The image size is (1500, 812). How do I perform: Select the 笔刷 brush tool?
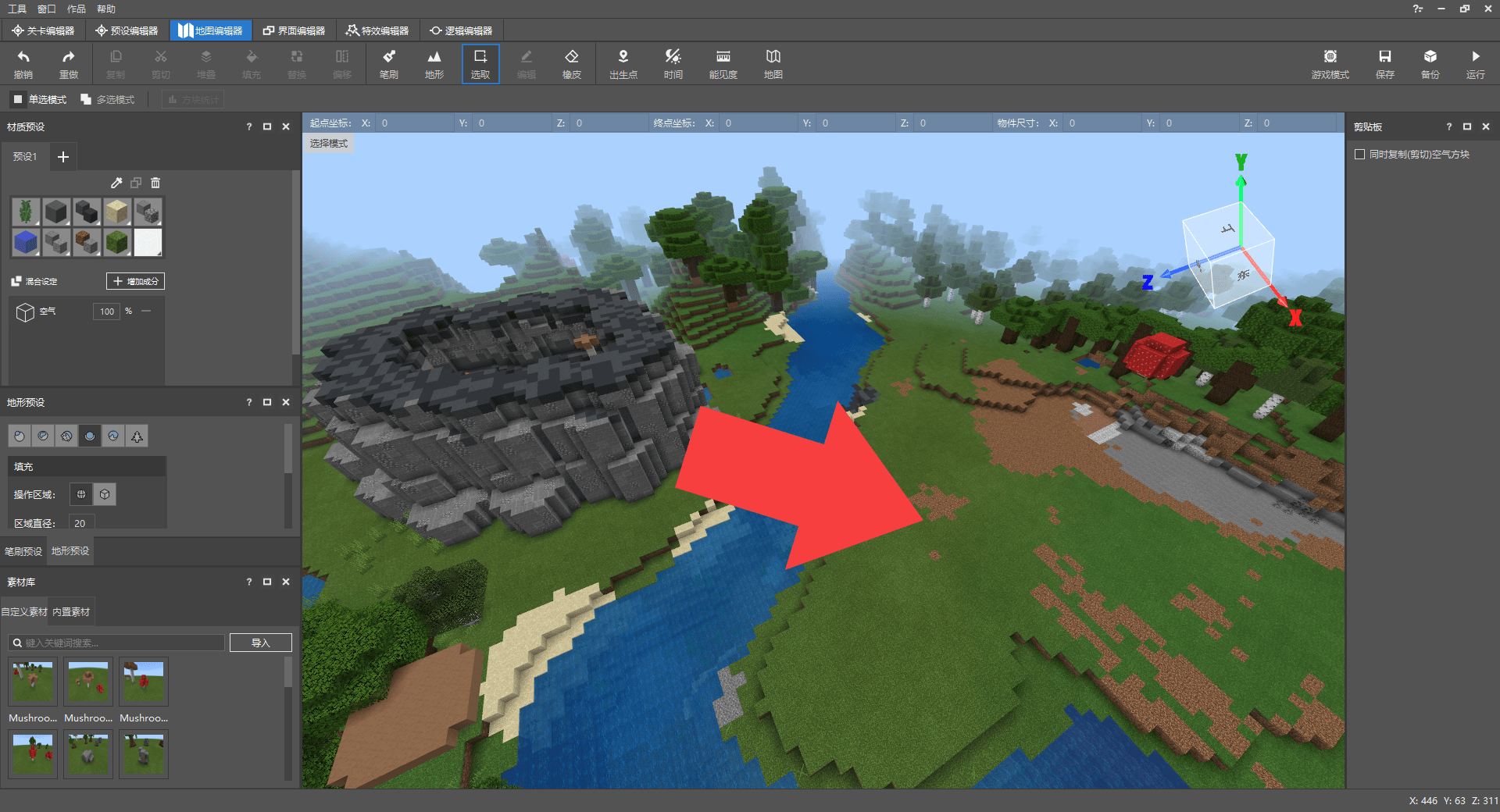389,64
